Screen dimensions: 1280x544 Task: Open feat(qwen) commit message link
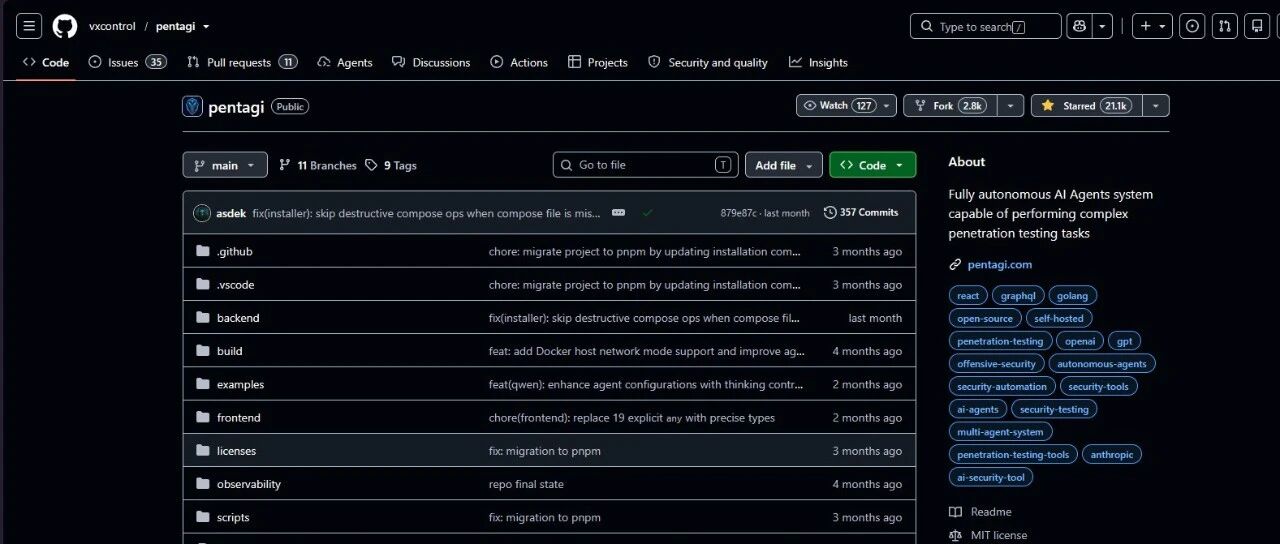tap(646, 384)
